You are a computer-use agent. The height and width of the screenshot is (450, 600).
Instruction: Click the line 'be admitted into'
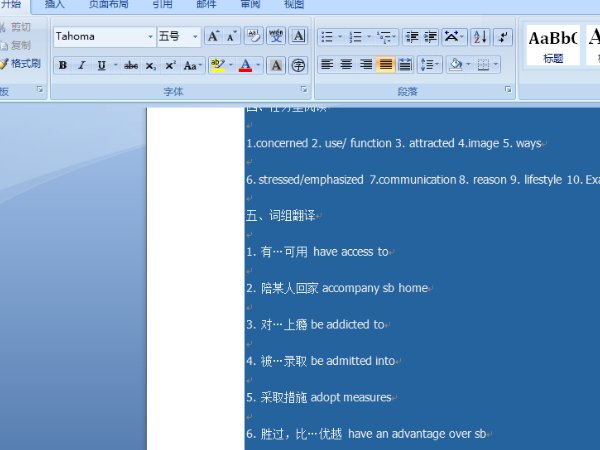click(352, 361)
